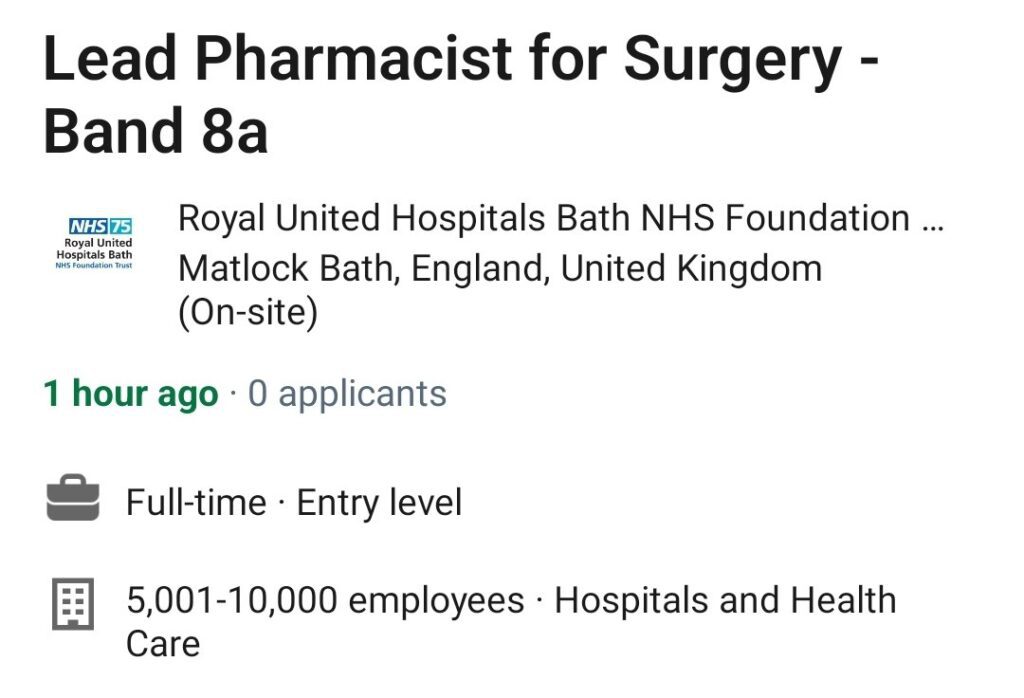The image size is (1024, 698).
Task: Click the word Surgery in the title
Action: (733, 60)
